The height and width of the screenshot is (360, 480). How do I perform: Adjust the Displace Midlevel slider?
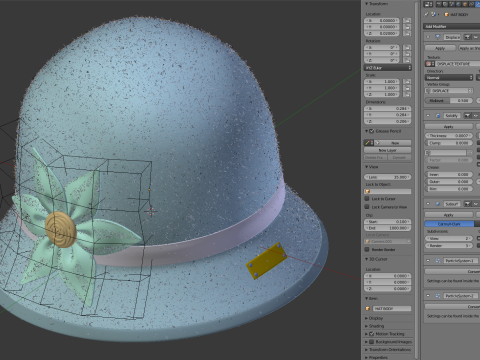point(449,101)
